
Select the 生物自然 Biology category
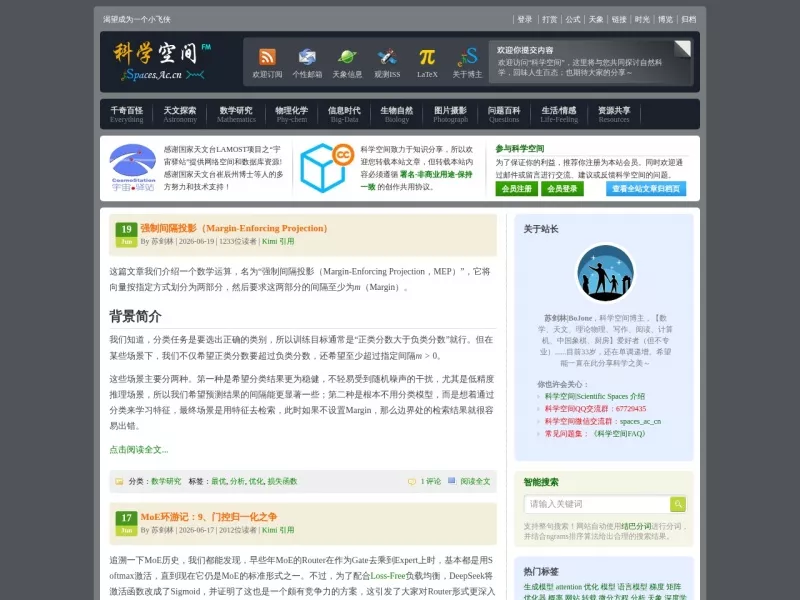397,114
